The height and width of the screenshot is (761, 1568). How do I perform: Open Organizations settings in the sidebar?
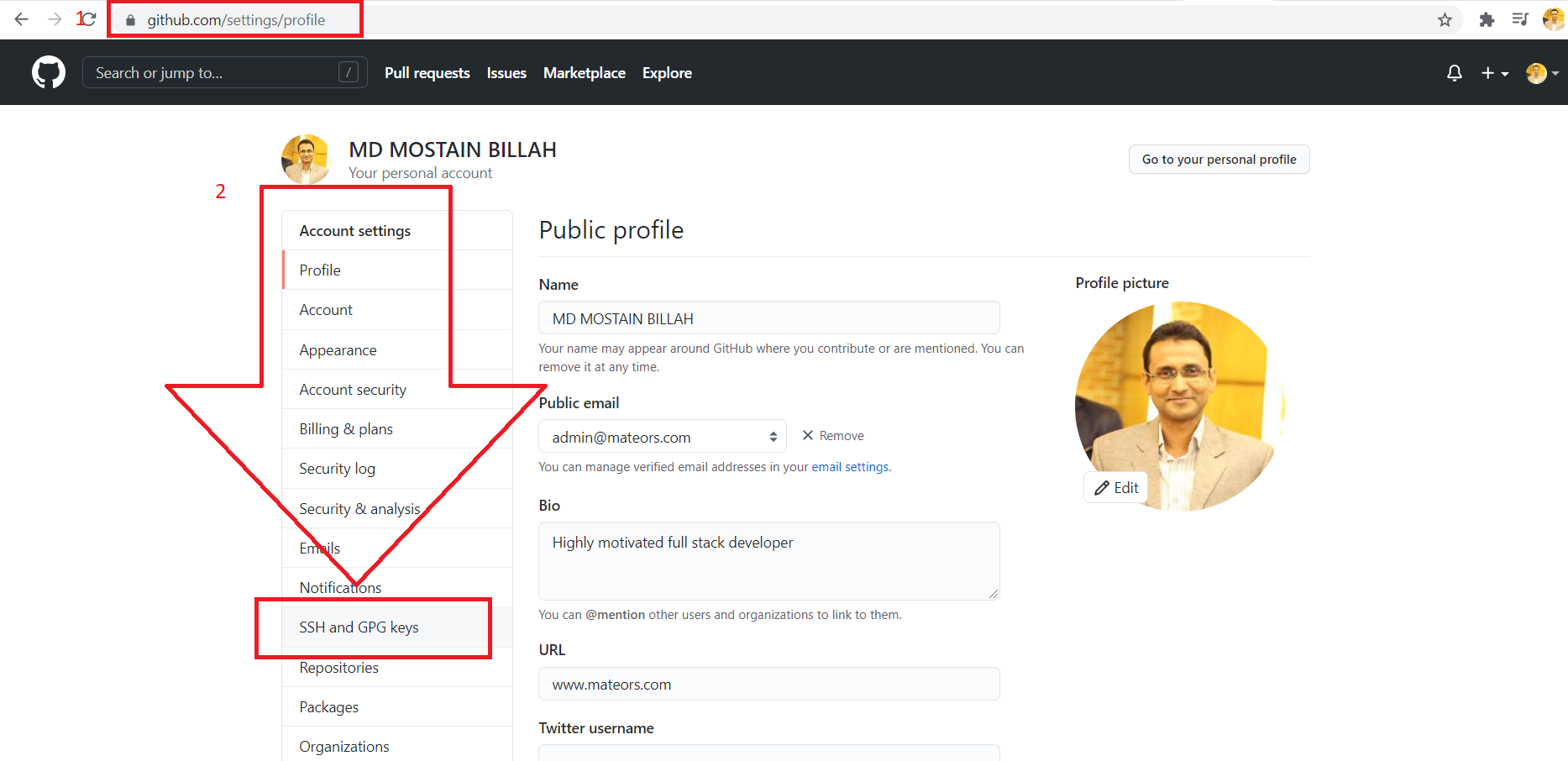pos(397,746)
